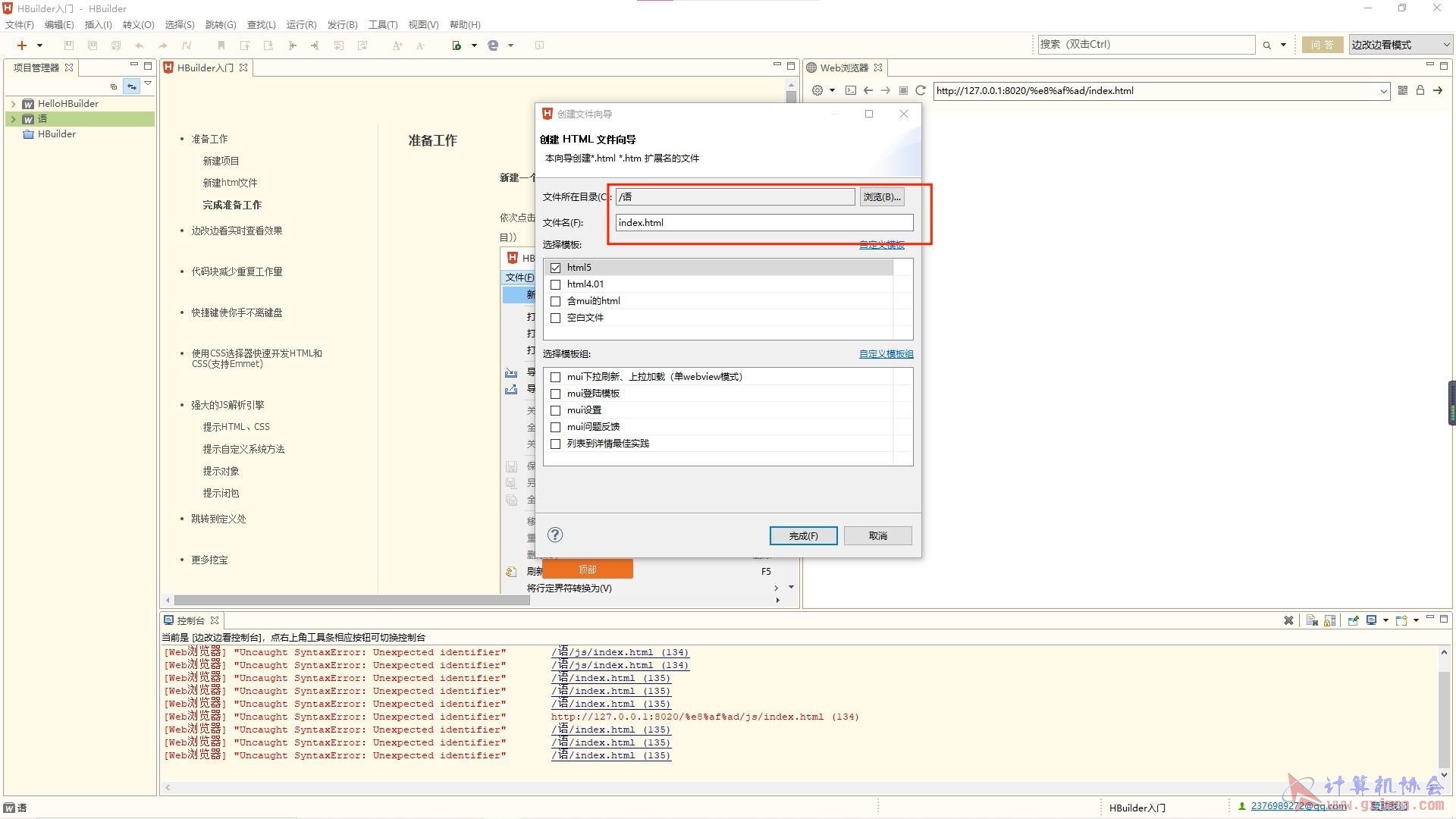Open the 工具(T) menu

click(383, 25)
